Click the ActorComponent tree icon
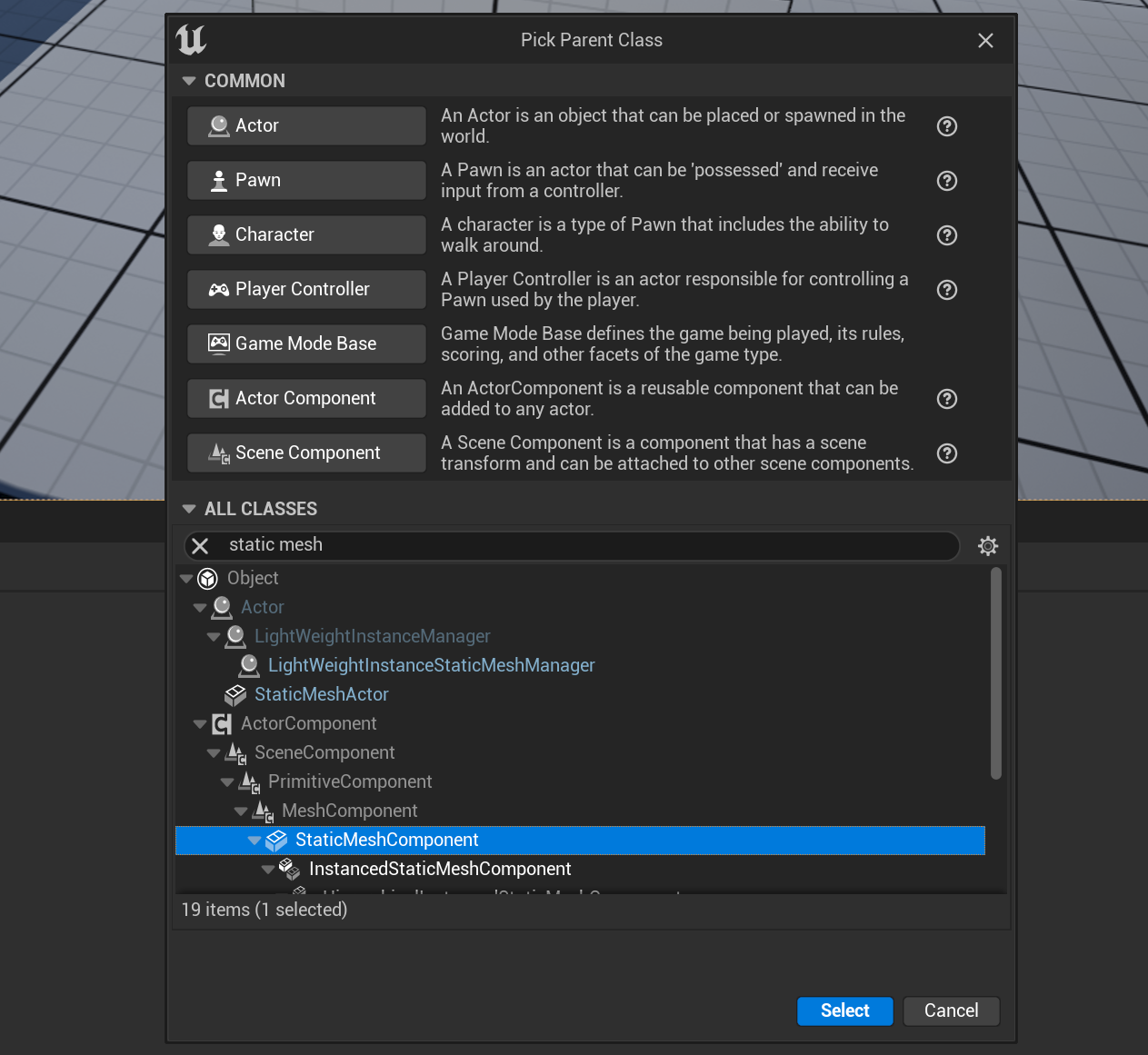The image size is (1148, 1055). tap(222, 723)
